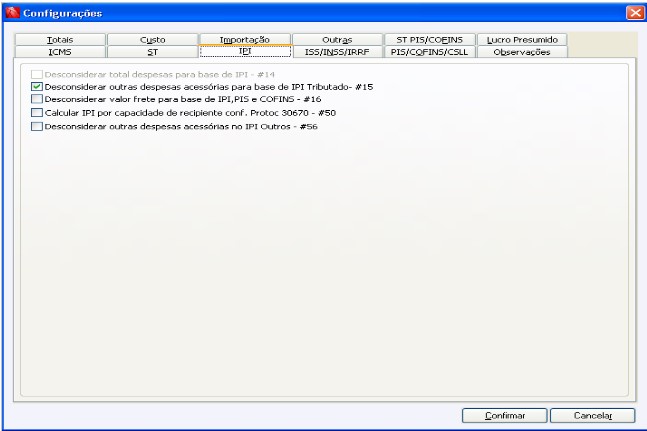The width and height of the screenshot is (647, 431).
Task: Open the ISS/INSS/IRRF tab
Action: tap(338, 52)
